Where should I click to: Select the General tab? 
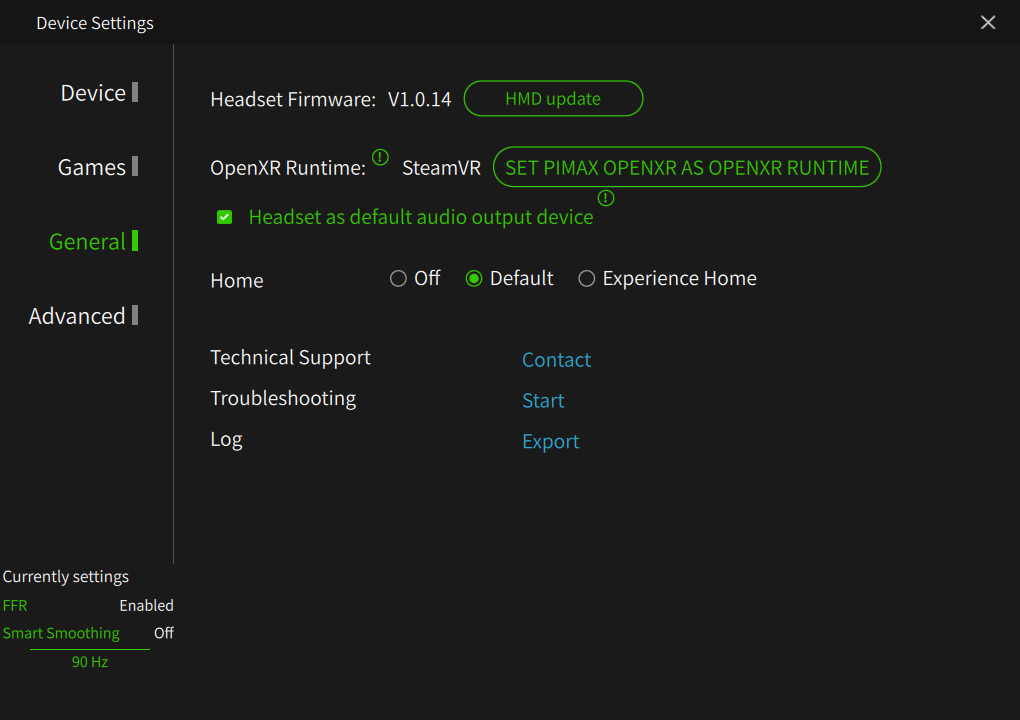click(x=88, y=241)
